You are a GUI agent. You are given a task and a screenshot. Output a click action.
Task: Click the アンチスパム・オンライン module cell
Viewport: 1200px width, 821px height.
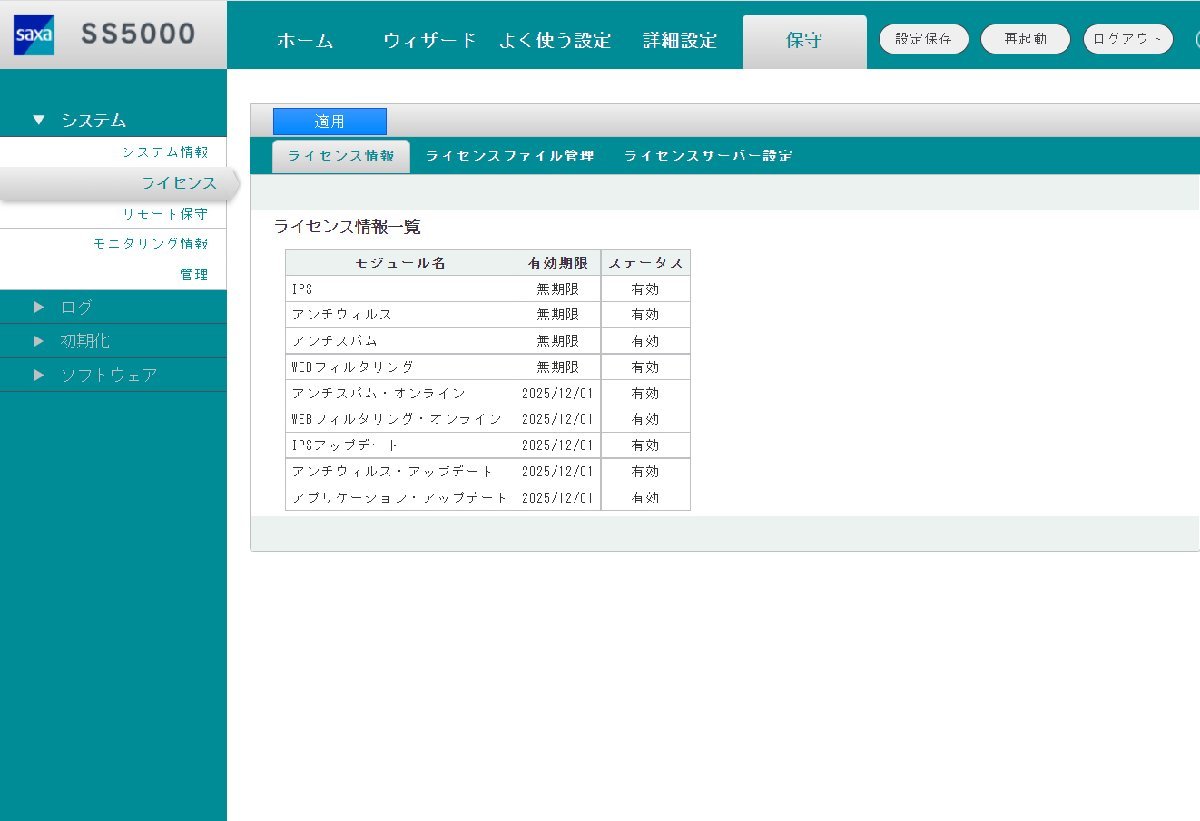coord(379,393)
